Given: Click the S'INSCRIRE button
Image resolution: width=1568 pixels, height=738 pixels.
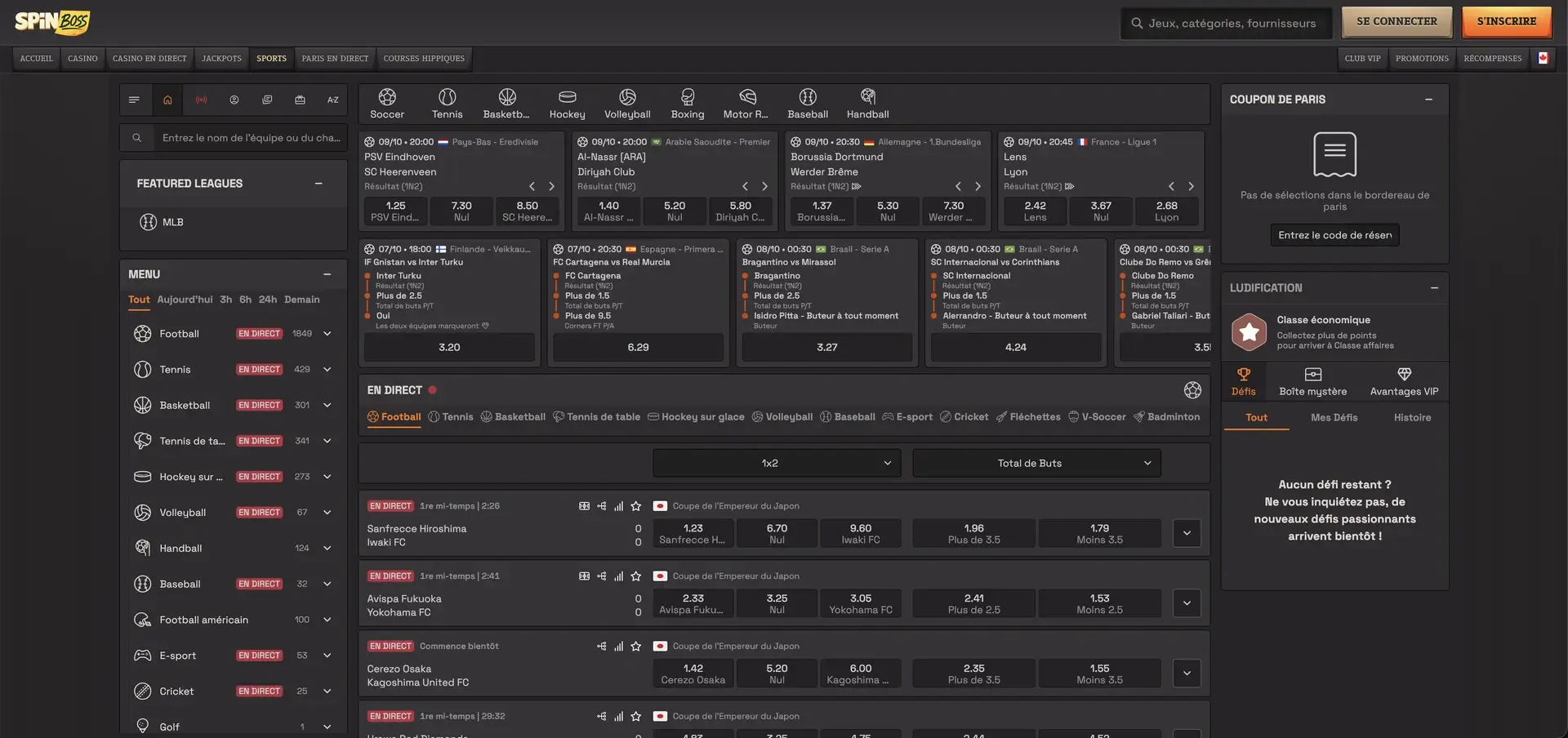Looking at the screenshot, I should [x=1506, y=22].
